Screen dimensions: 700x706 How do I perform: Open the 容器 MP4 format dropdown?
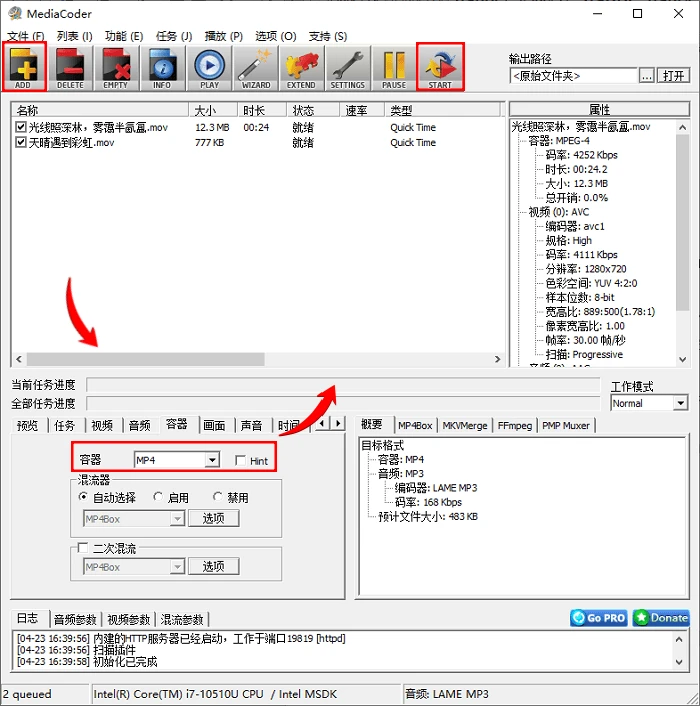click(212, 460)
